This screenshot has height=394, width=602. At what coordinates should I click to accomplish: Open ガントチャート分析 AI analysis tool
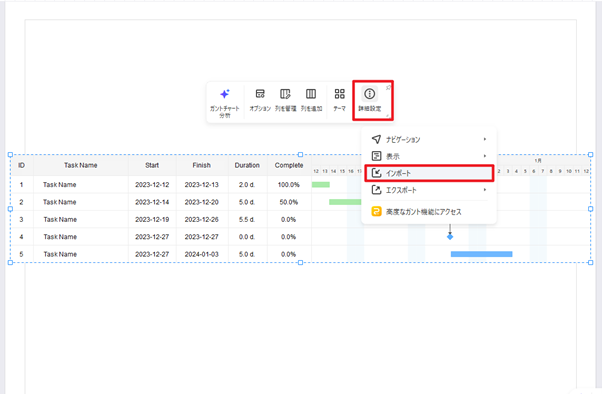[x=225, y=102]
